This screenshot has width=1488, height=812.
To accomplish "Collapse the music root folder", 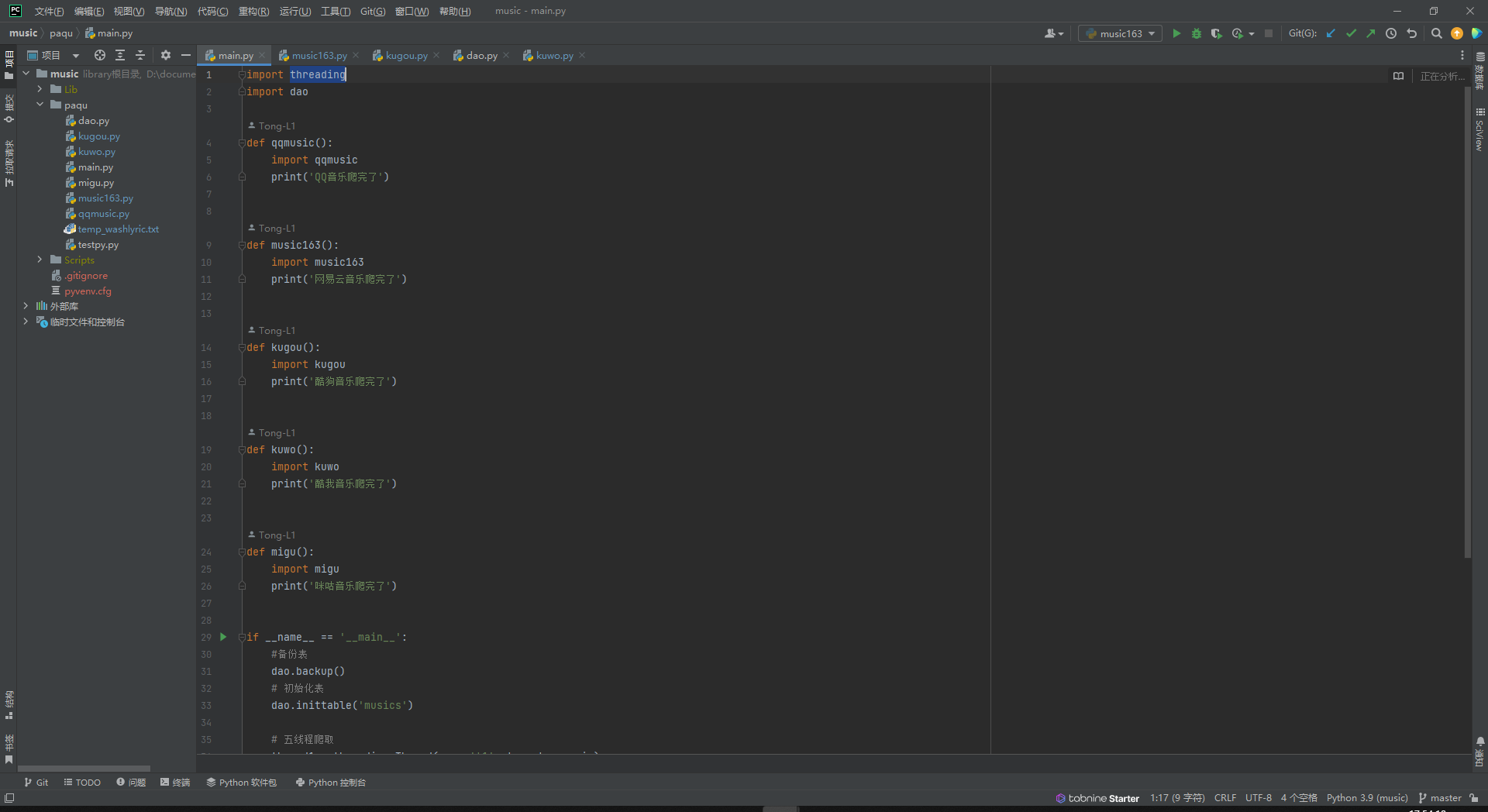I will point(26,74).
